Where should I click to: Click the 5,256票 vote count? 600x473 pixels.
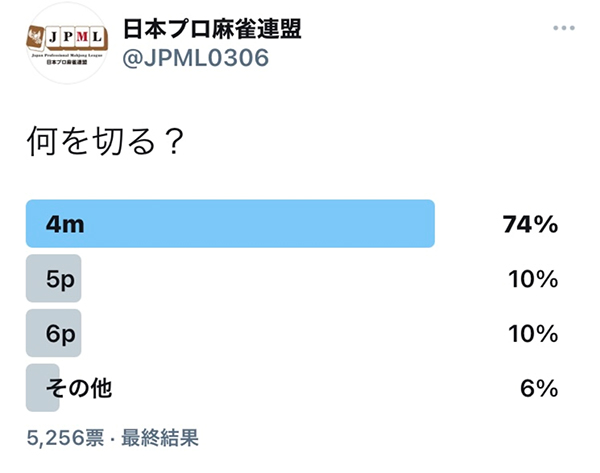point(65,437)
